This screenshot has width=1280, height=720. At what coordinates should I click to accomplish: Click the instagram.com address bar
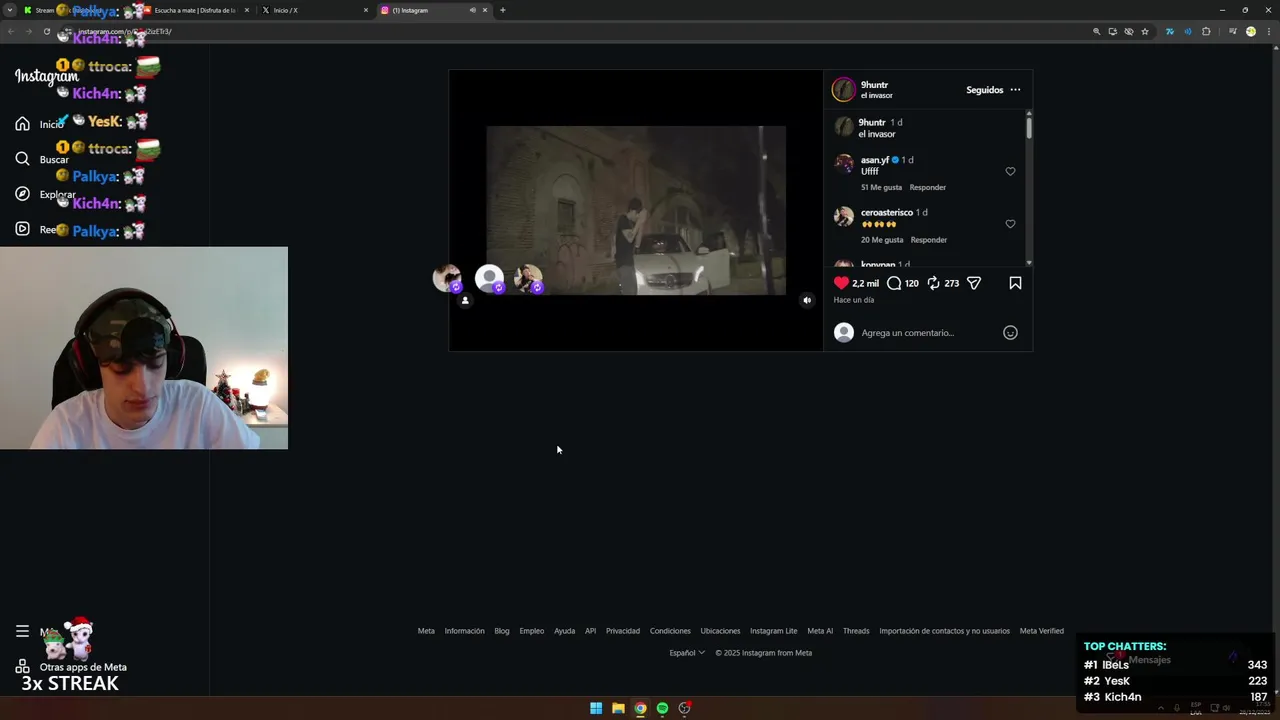pyautogui.click(x=580, y=31)
